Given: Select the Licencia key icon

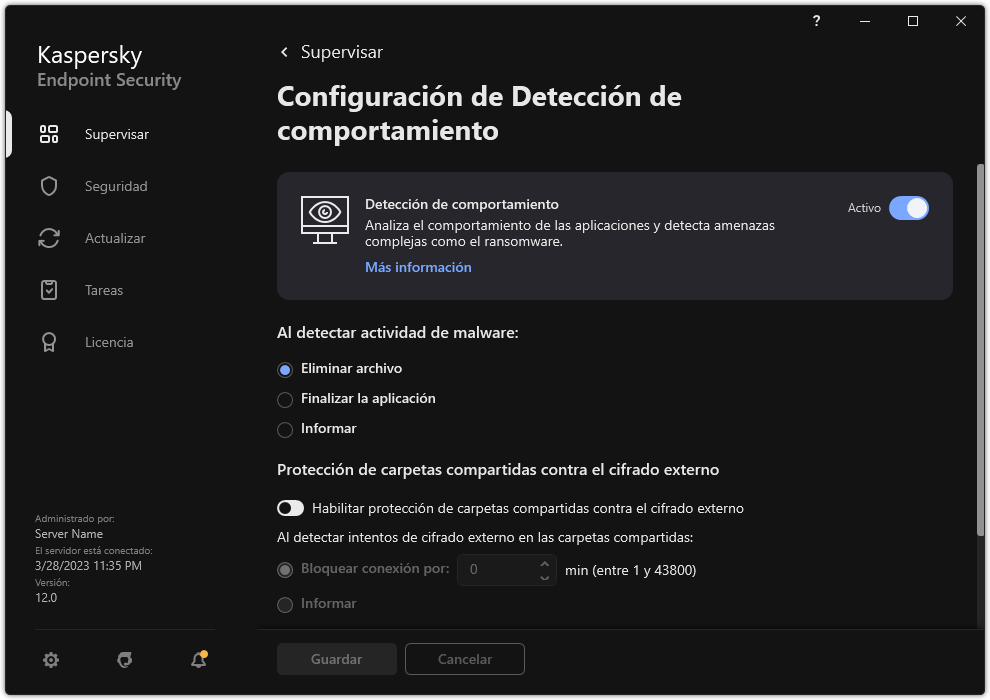Looking at the screenshot, I should 48,342.
